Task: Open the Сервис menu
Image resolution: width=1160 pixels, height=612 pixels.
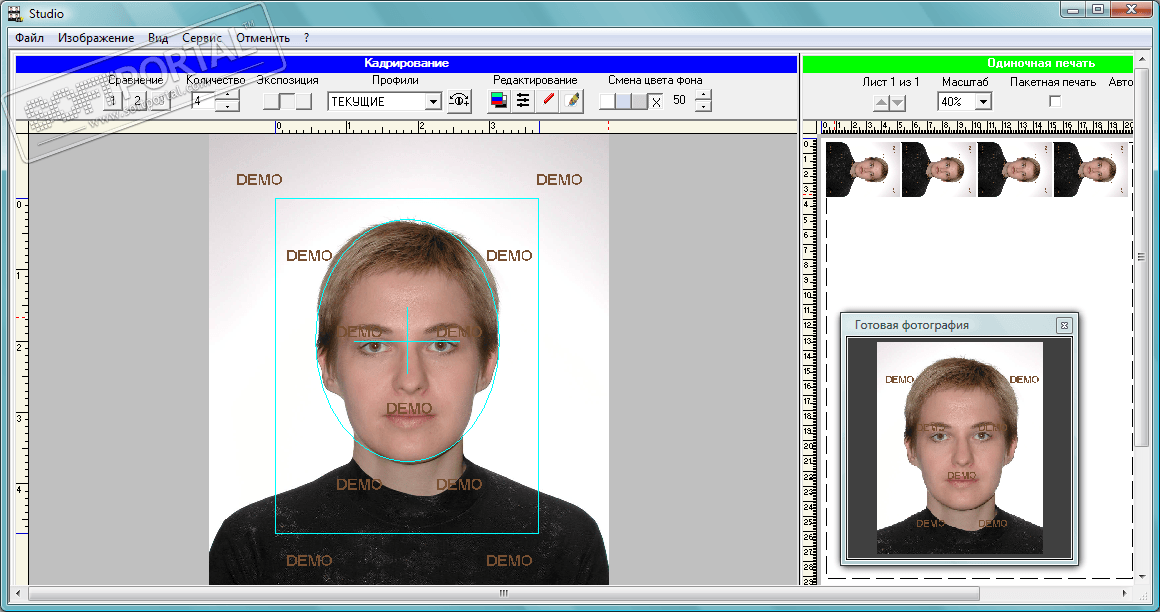Action: tap(201, 38)
